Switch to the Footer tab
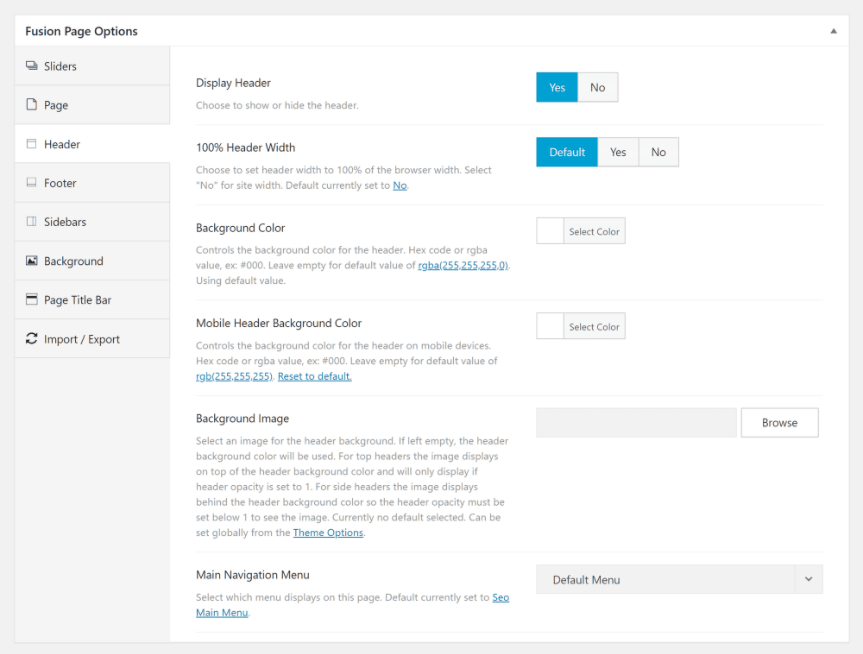The image size is (863, 654). tap(92, 183)
